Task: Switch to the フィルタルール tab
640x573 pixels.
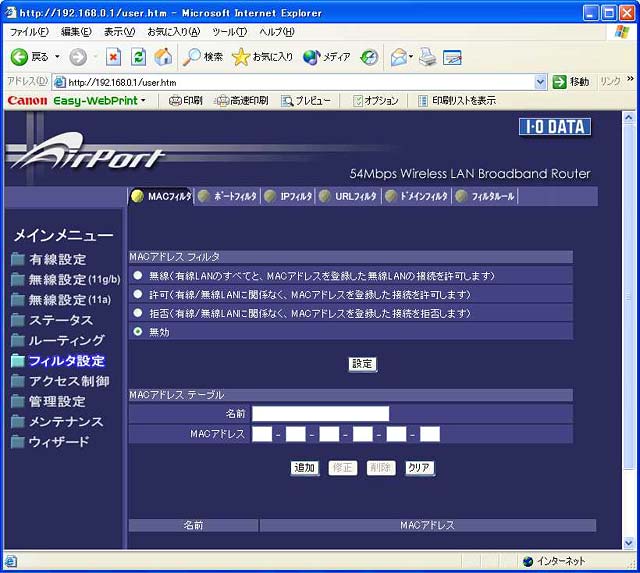Action: click(485, 196)
